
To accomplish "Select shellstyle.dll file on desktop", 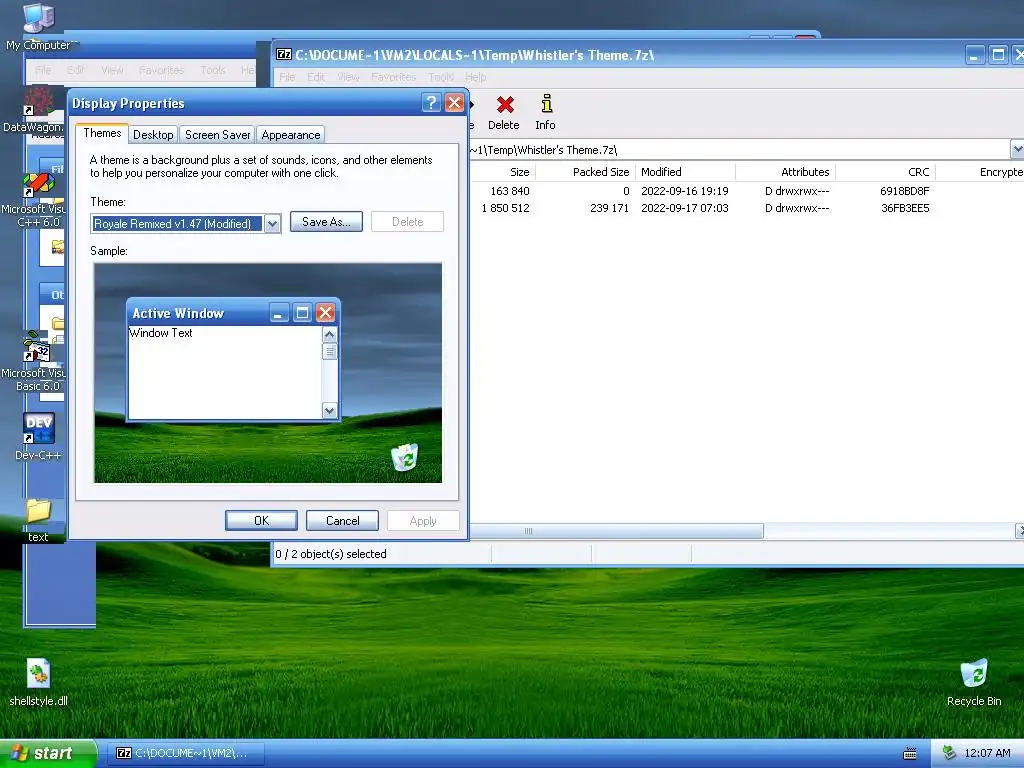I will (38, 682).
